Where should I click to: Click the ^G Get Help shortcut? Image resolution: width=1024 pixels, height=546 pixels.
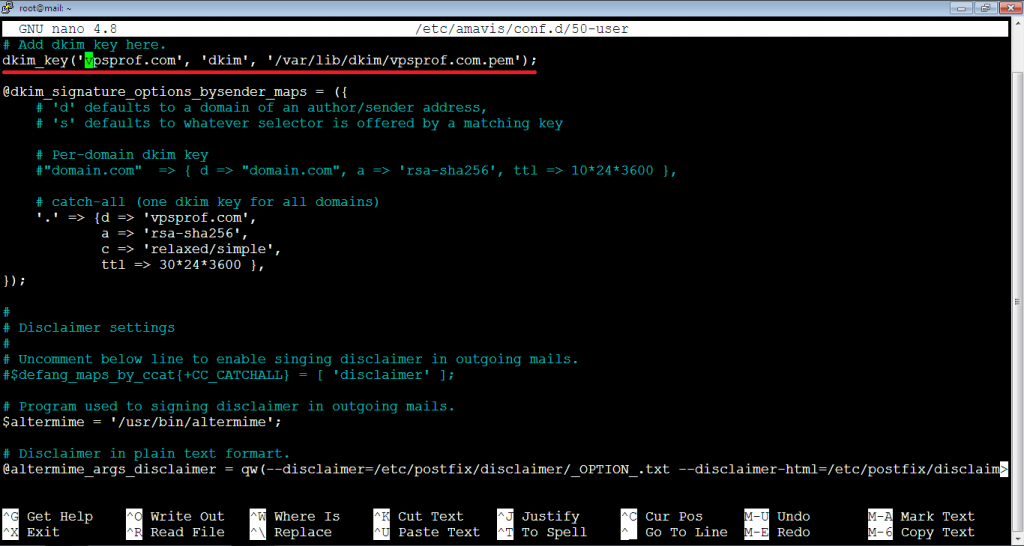48,517
